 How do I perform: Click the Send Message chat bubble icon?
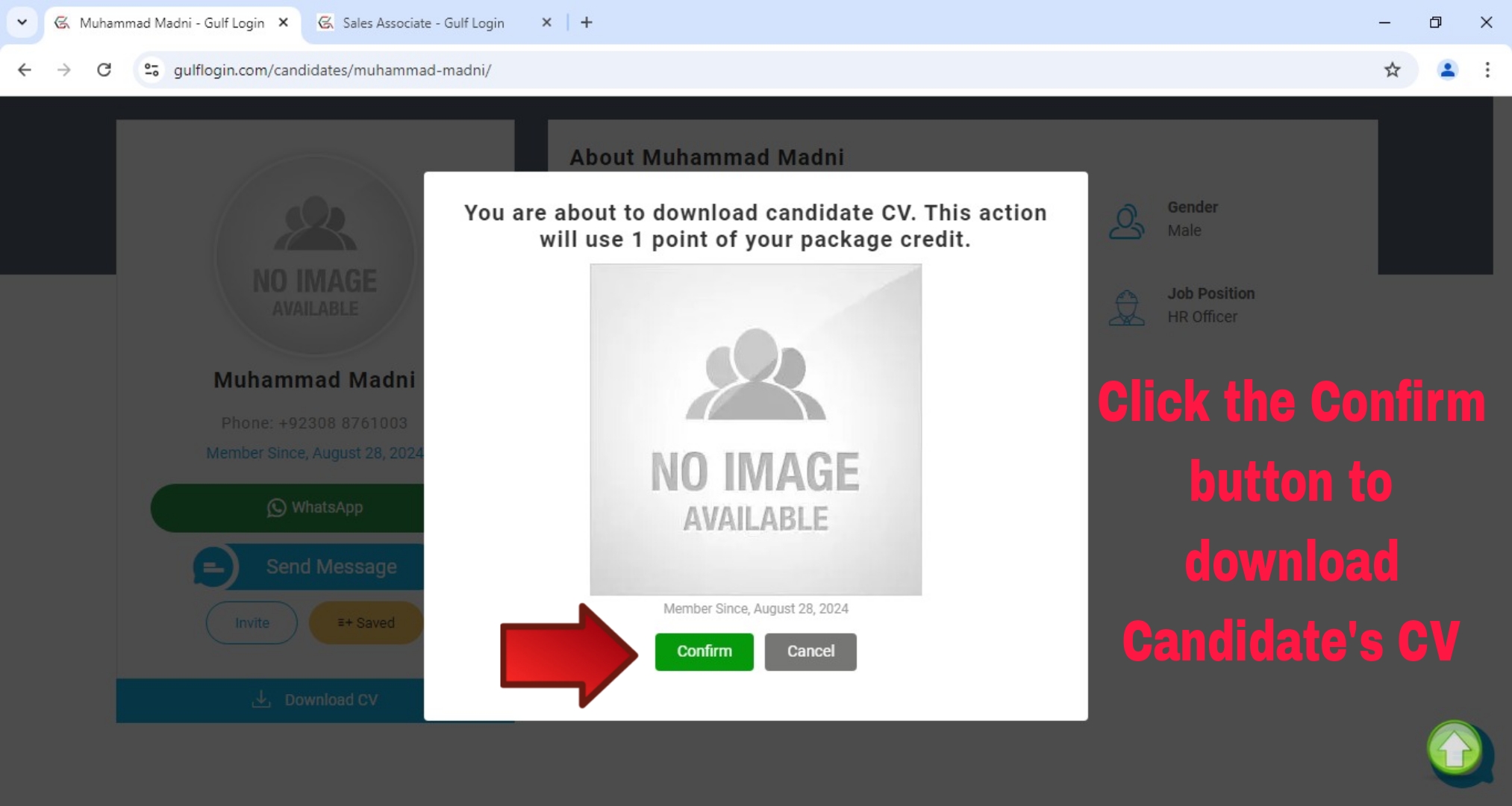pos(214,567)
